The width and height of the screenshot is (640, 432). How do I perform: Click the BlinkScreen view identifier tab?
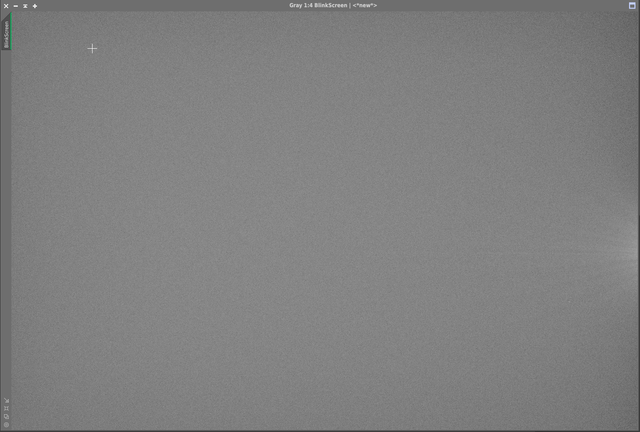point(6,32)
